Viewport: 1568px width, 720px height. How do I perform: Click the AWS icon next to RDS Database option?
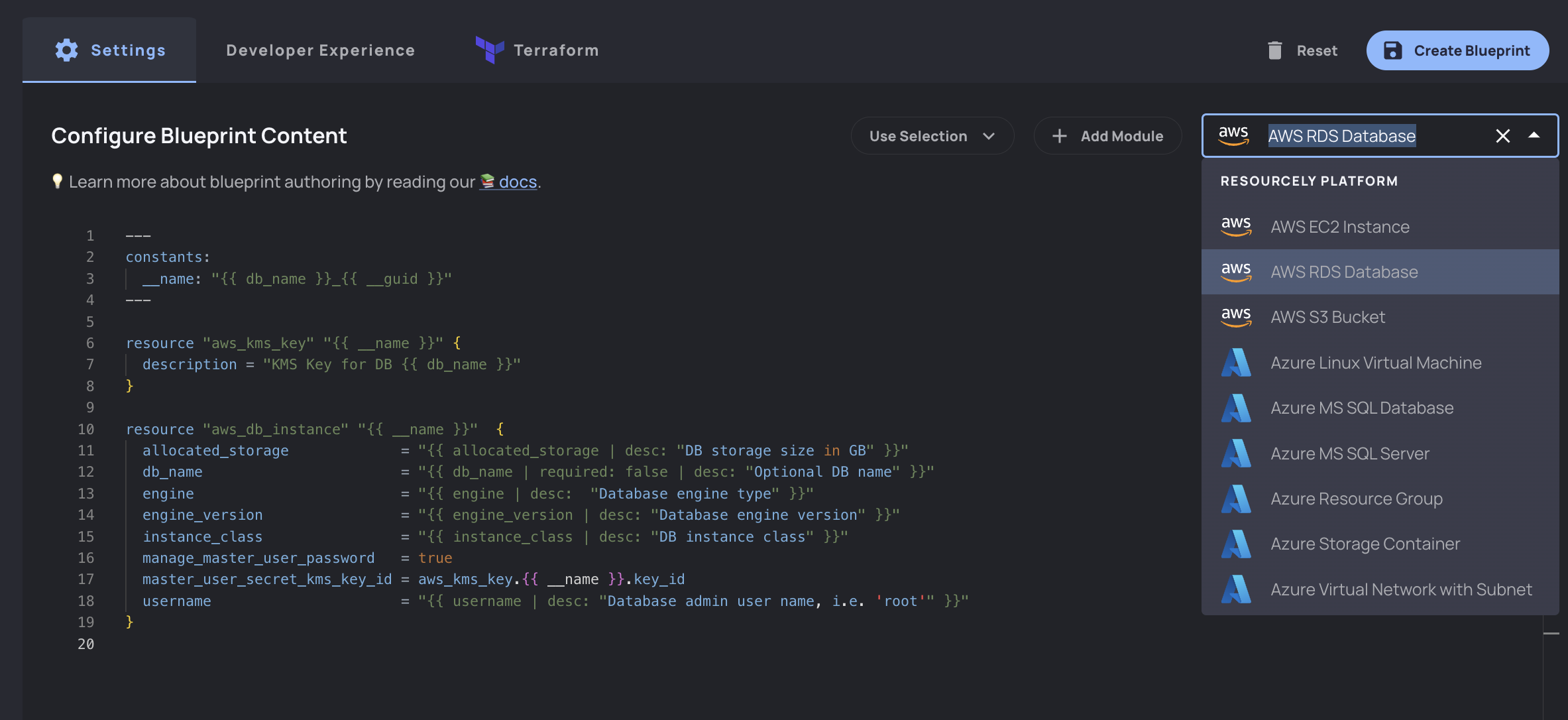[x=1236, y=272]
